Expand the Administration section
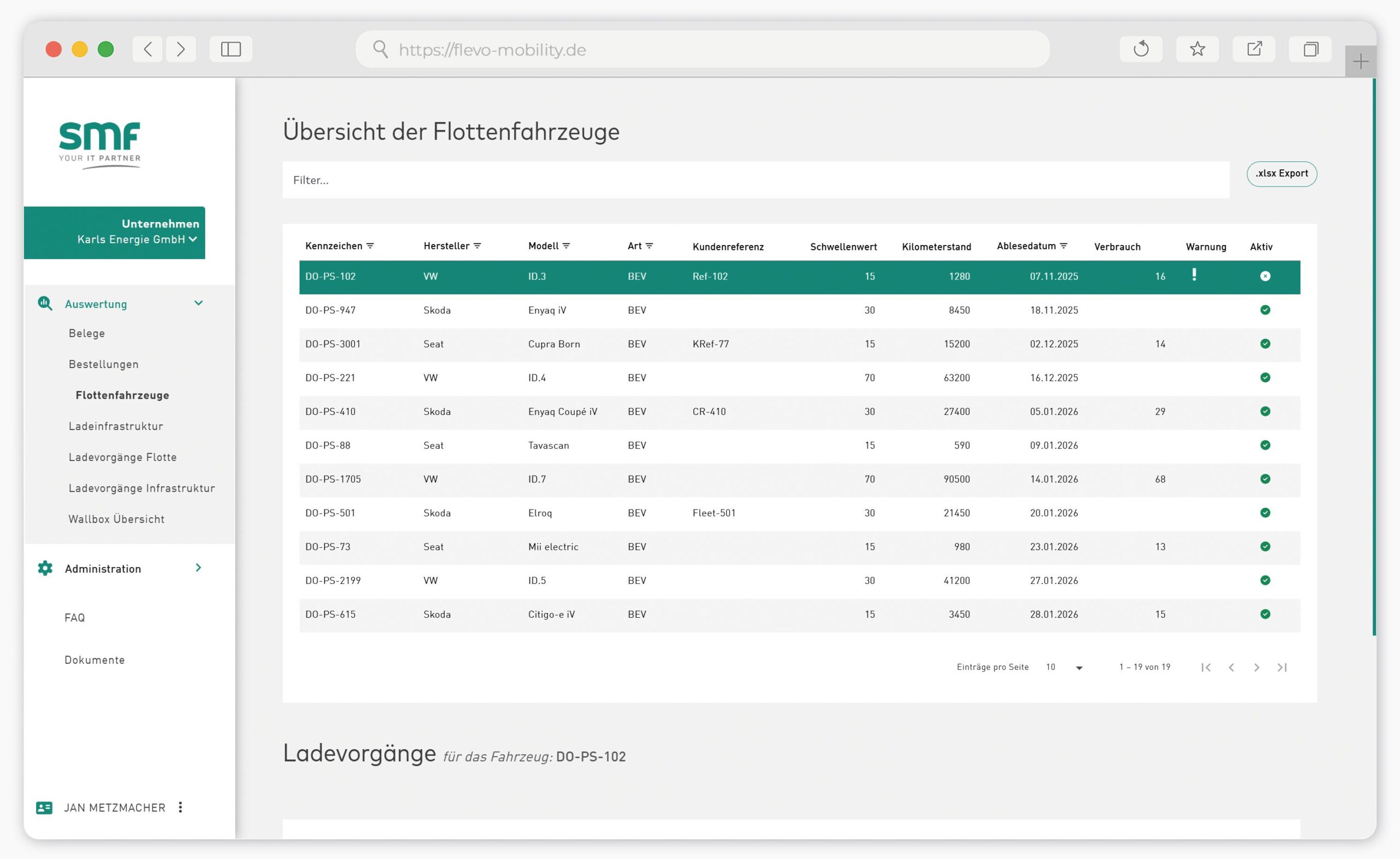 pyautogui.click(x=198, y=568)
